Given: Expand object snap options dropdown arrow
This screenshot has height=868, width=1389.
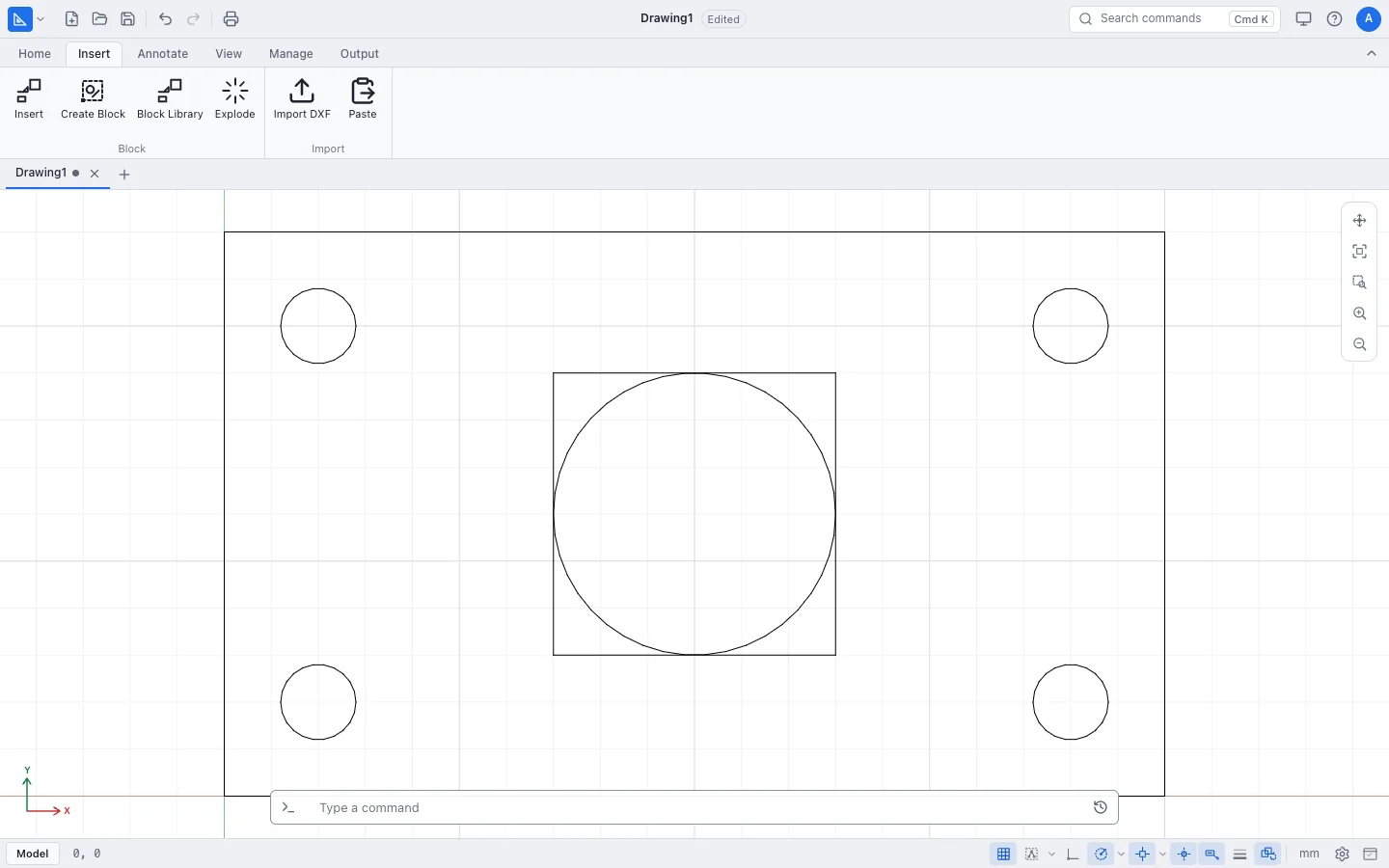Looking at the screenshot, I should pos(1162,854).
